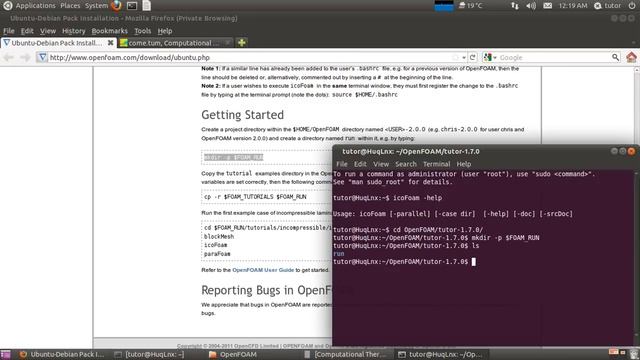Launch Firefox from the top panel icon
The image size is (640, 360).
(x=117, y=6)
